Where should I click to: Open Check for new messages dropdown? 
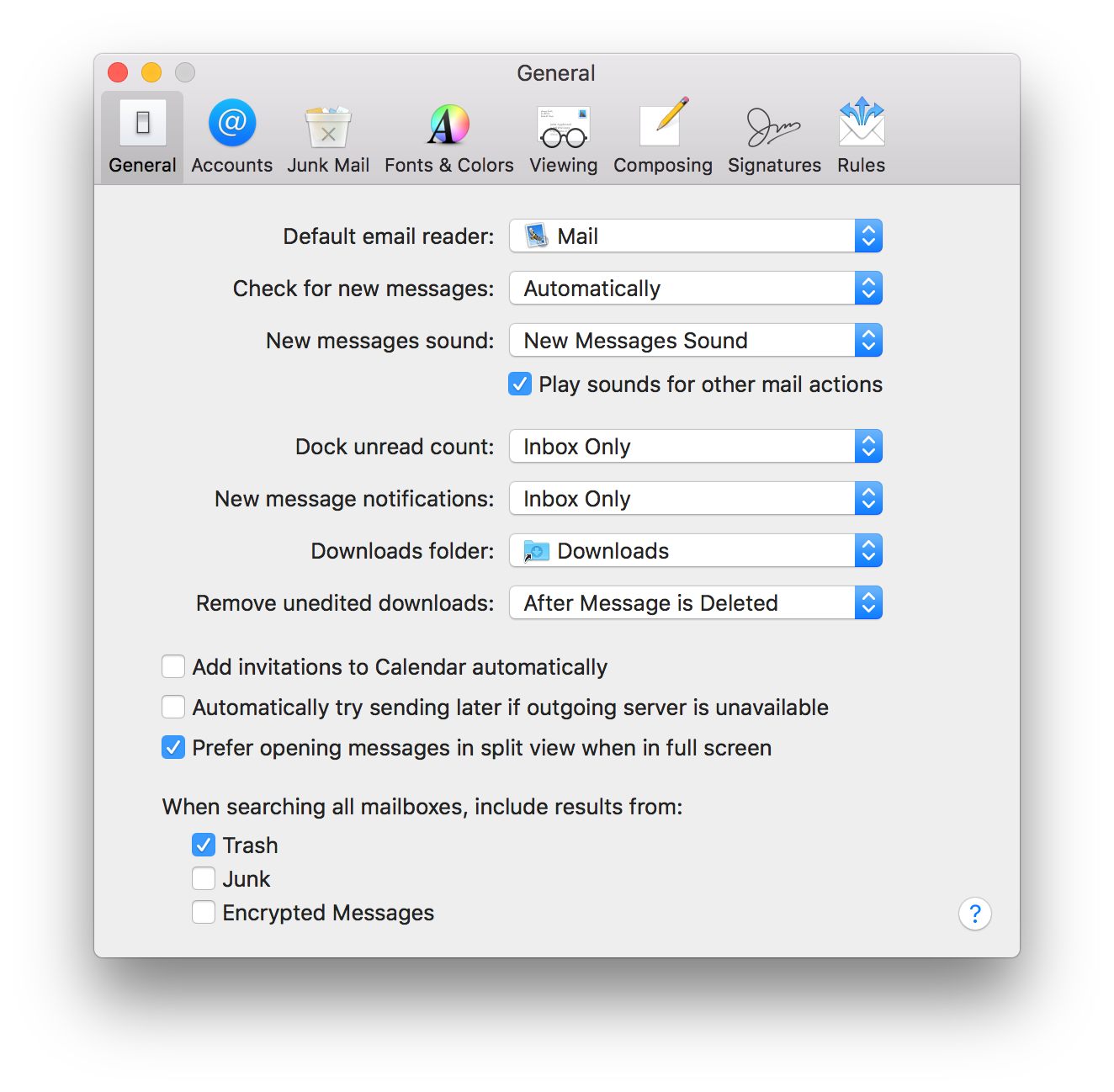[x=696, y=289]
